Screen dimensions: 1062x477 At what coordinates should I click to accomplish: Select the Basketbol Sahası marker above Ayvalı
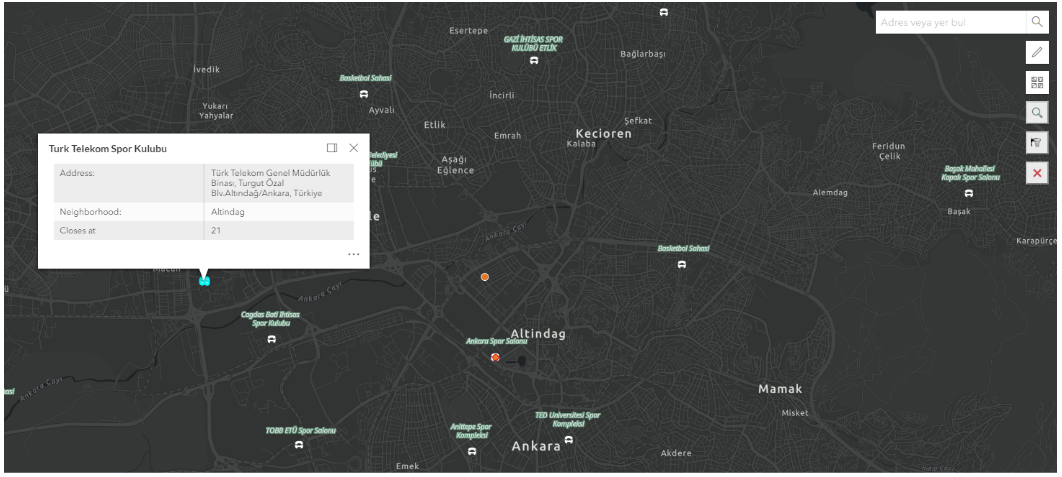tap(364, 94)
